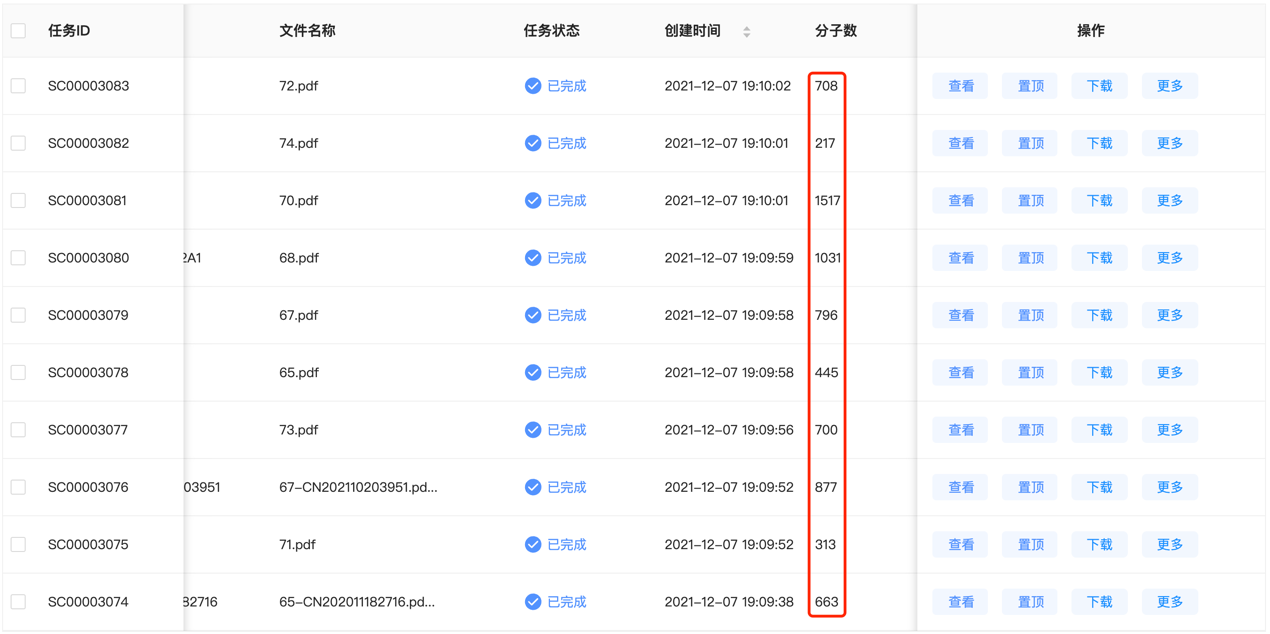Check the checkbox for row SC00003074
1270x634 pixels.
point(17,601)
